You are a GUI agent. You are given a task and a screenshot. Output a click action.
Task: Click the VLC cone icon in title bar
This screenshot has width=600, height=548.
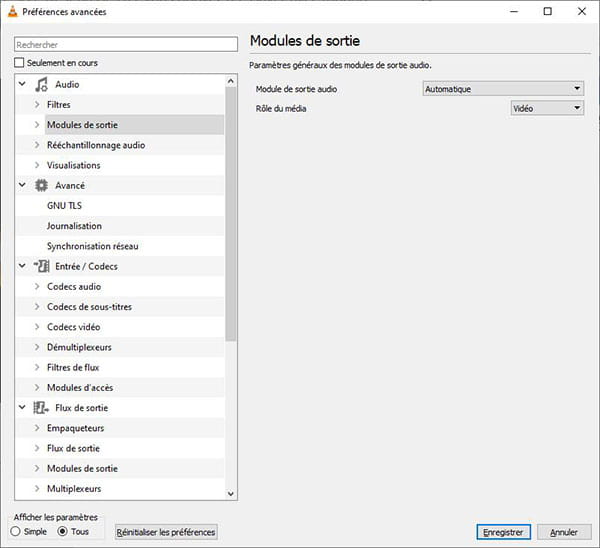11,11
